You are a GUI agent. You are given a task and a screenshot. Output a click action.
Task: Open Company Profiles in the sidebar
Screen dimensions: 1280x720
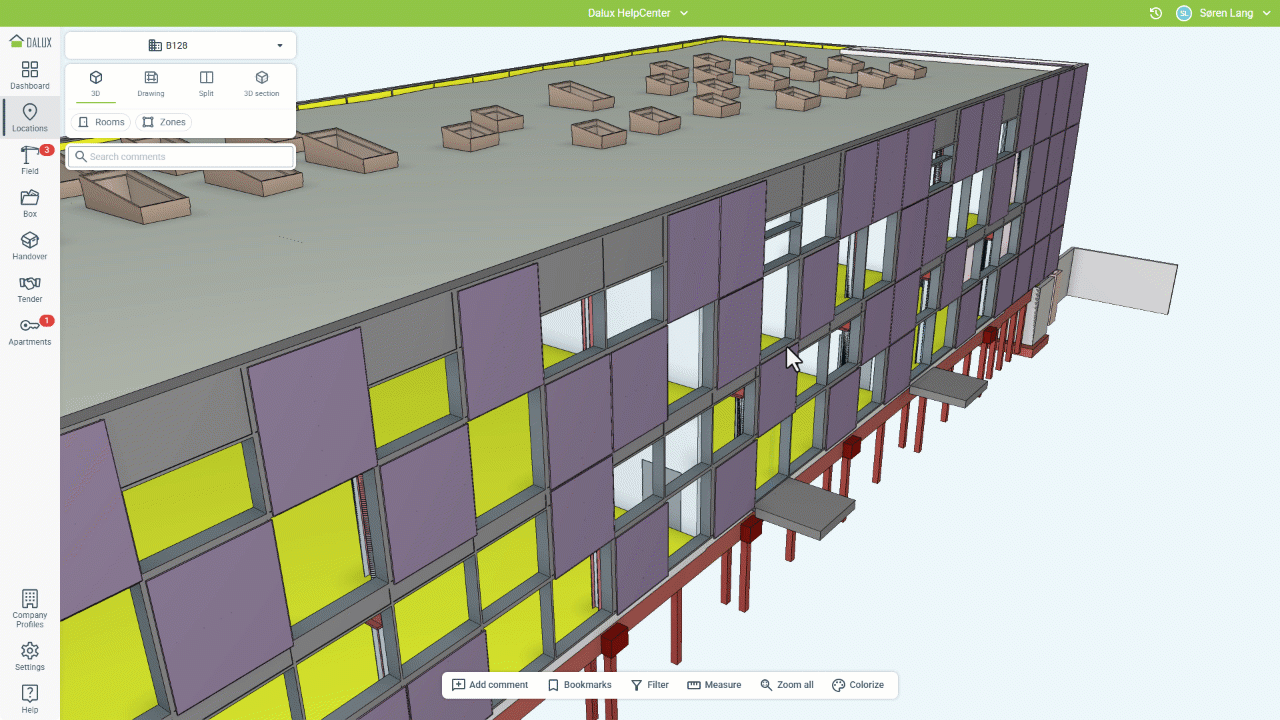coord(30,608)
